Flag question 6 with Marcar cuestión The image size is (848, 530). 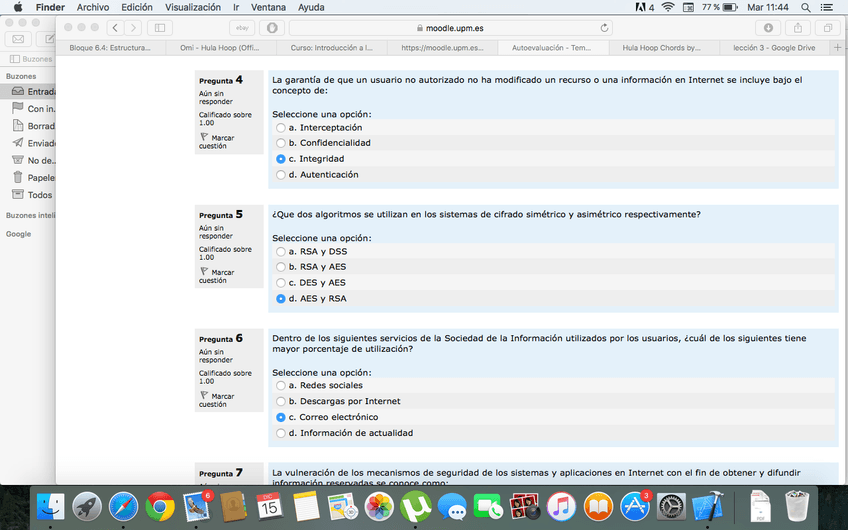[x=217, y=400]
